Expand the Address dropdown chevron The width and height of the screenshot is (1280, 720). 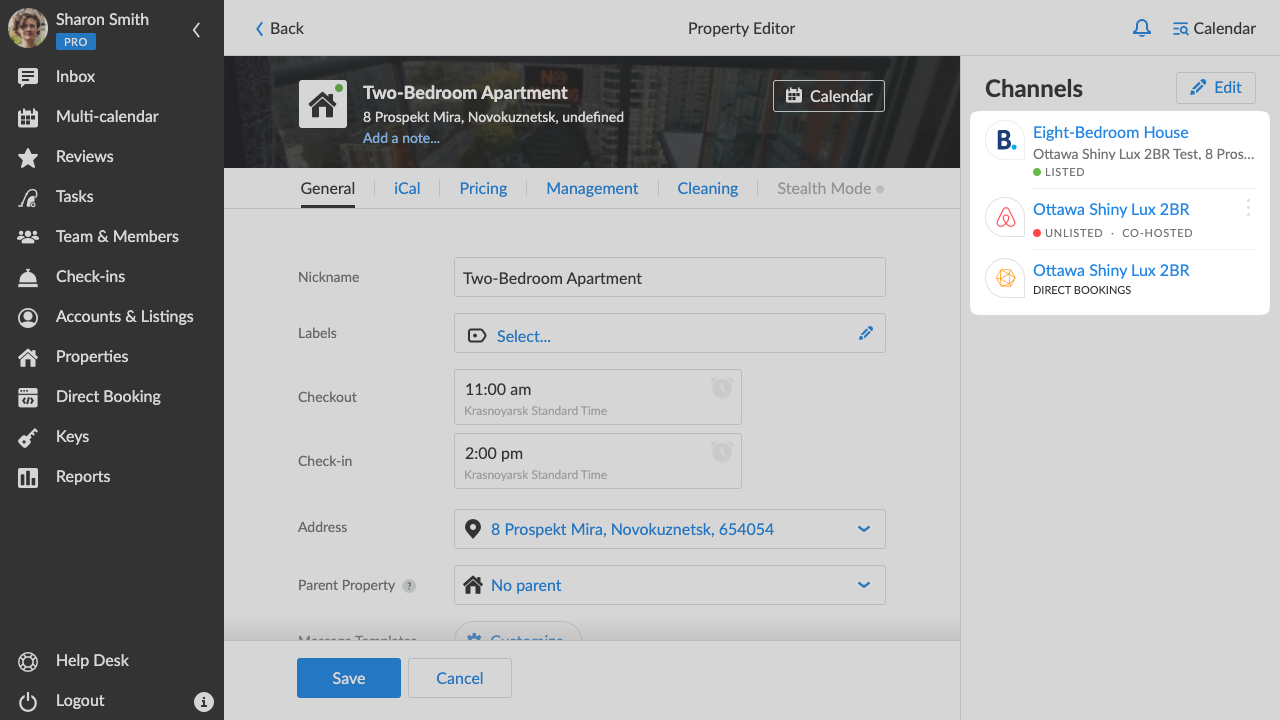864,529
